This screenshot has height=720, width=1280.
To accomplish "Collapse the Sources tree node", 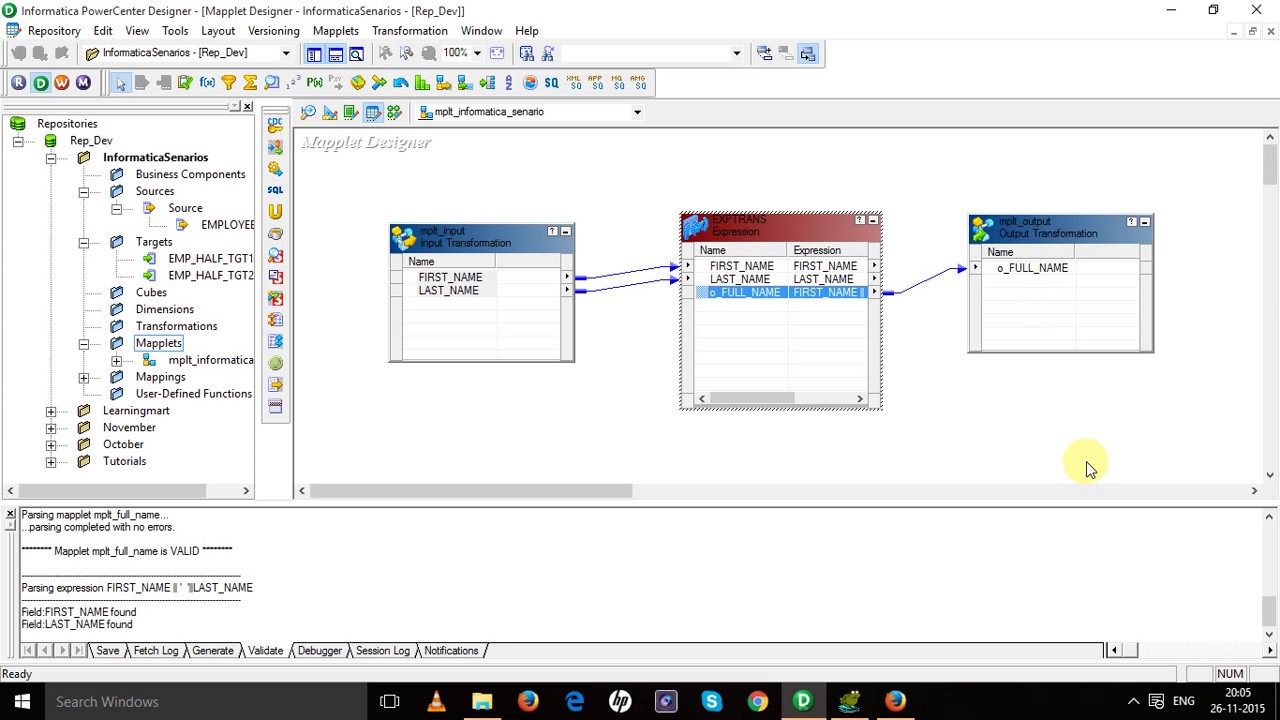I will pos(84,192).
